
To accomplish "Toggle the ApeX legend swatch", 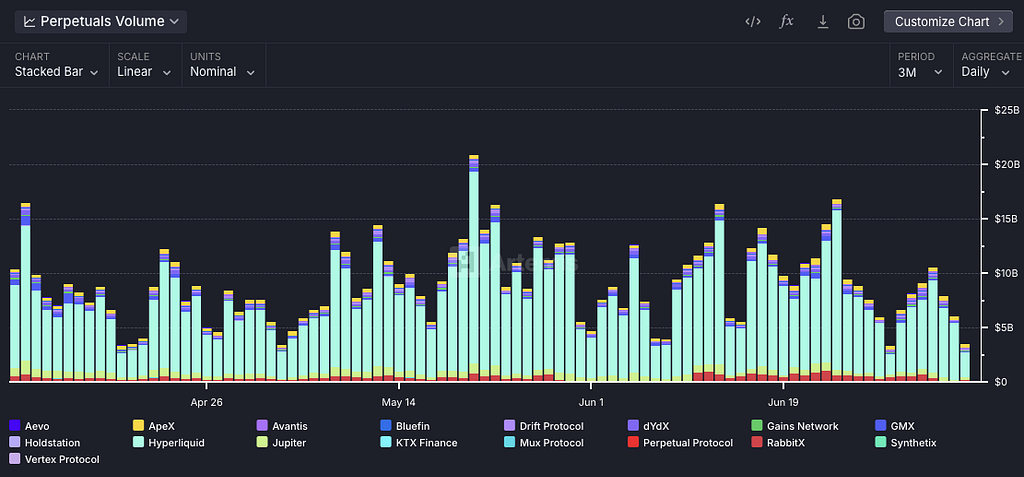I will coord(138,426).
